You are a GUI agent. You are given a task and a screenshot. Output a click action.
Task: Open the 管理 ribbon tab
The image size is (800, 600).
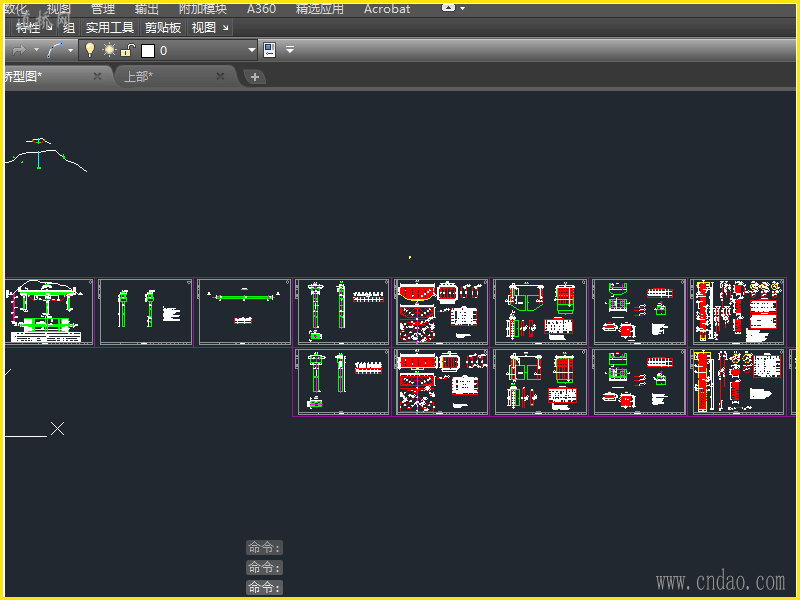103,9
